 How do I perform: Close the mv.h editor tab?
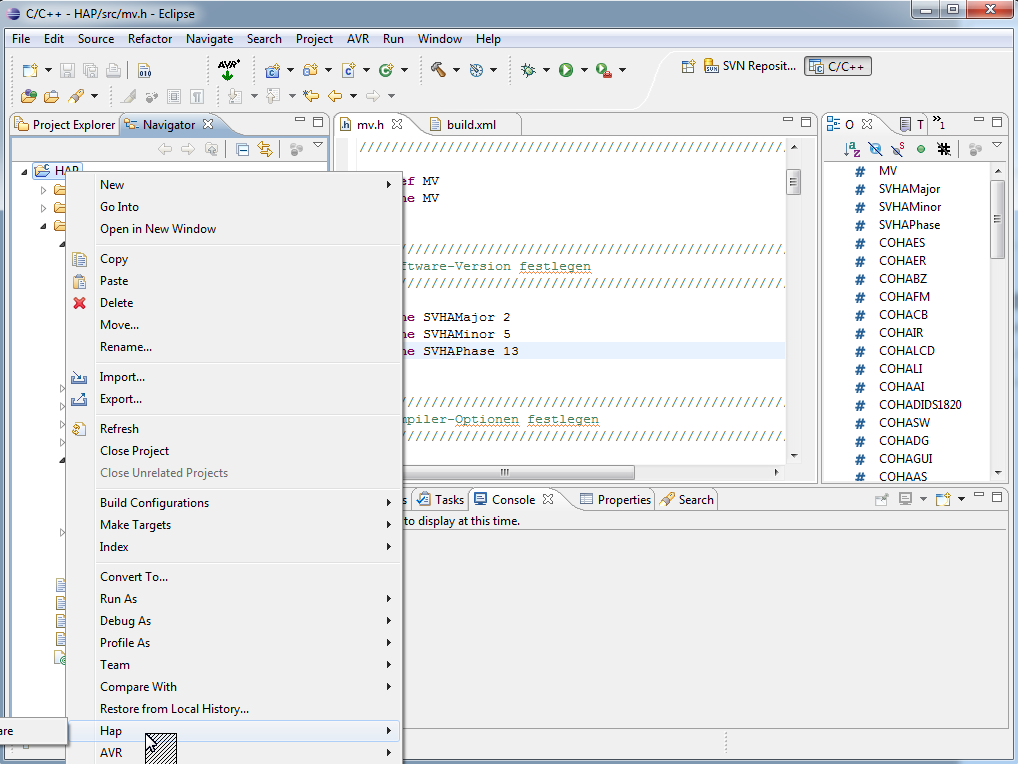coord(397,123)
